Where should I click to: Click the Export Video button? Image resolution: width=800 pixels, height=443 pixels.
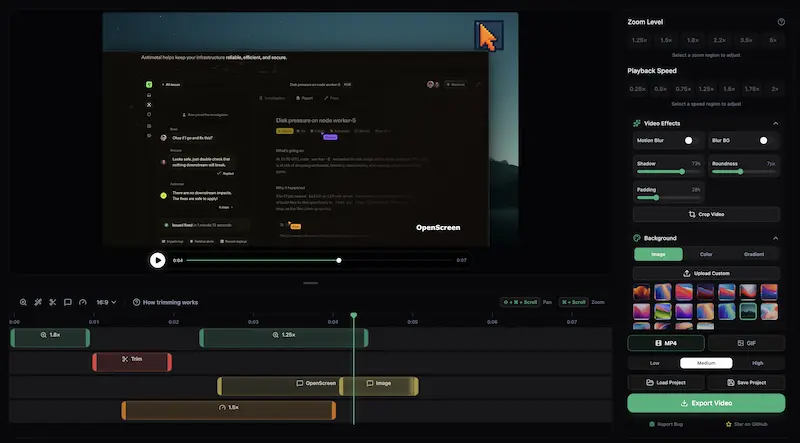click(x=706, y=403)
